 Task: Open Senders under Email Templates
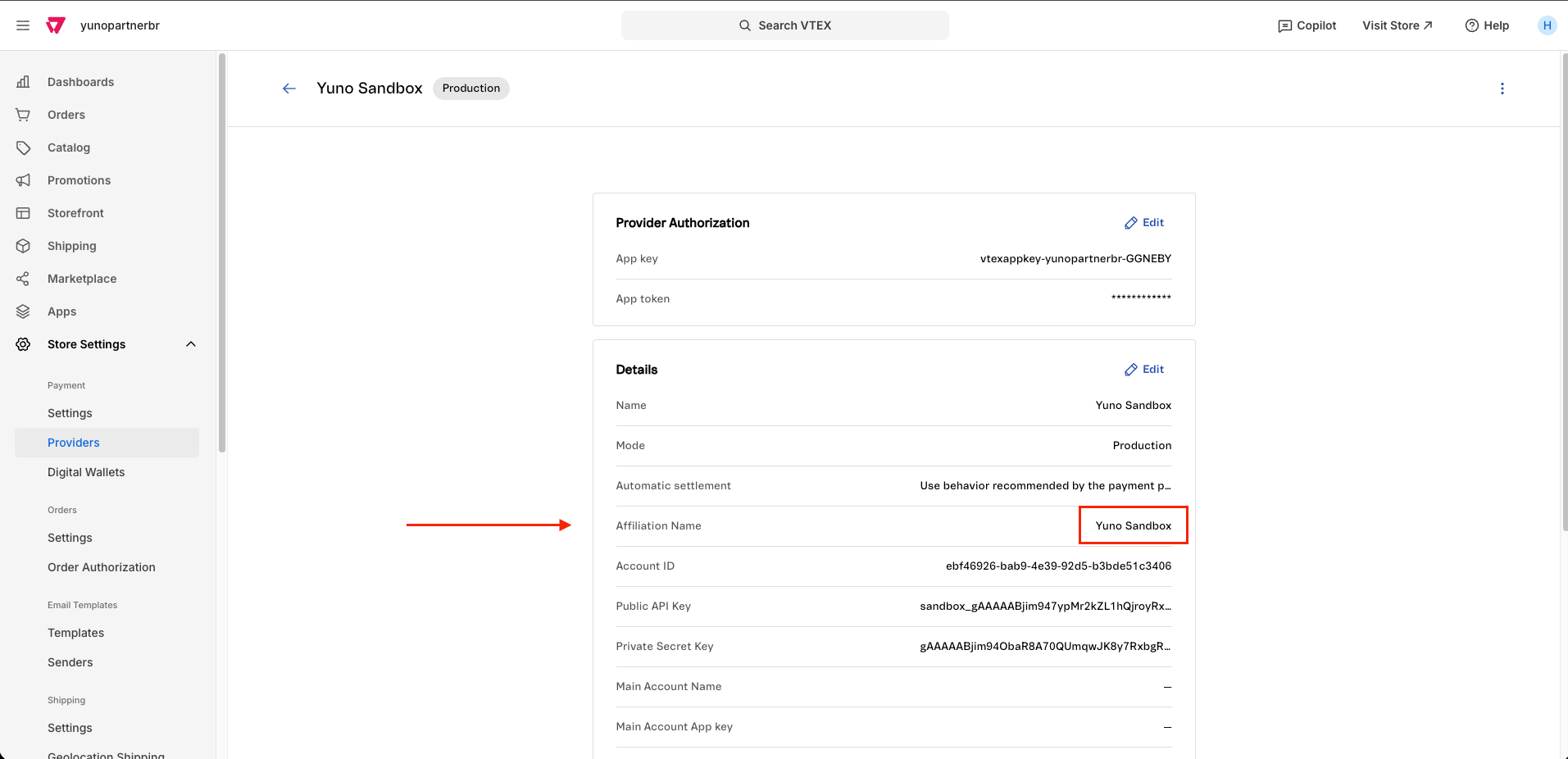tap(70, 662)
